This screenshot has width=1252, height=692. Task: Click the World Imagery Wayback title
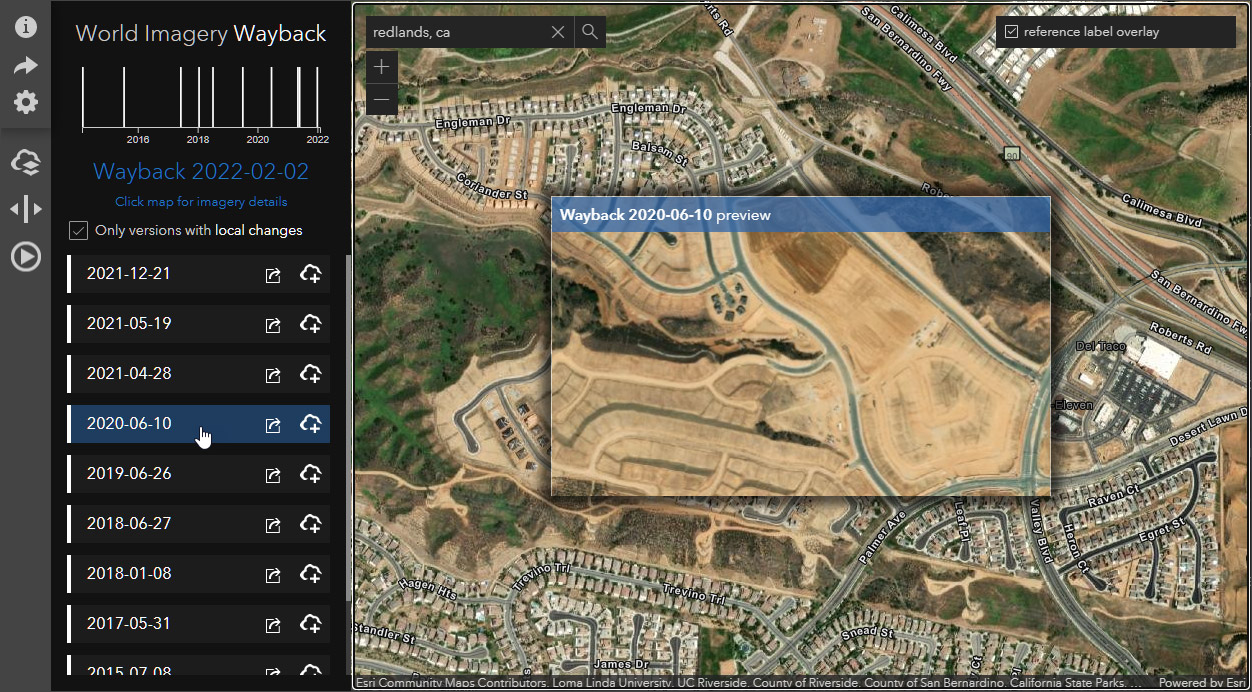(x=201, y=34)
